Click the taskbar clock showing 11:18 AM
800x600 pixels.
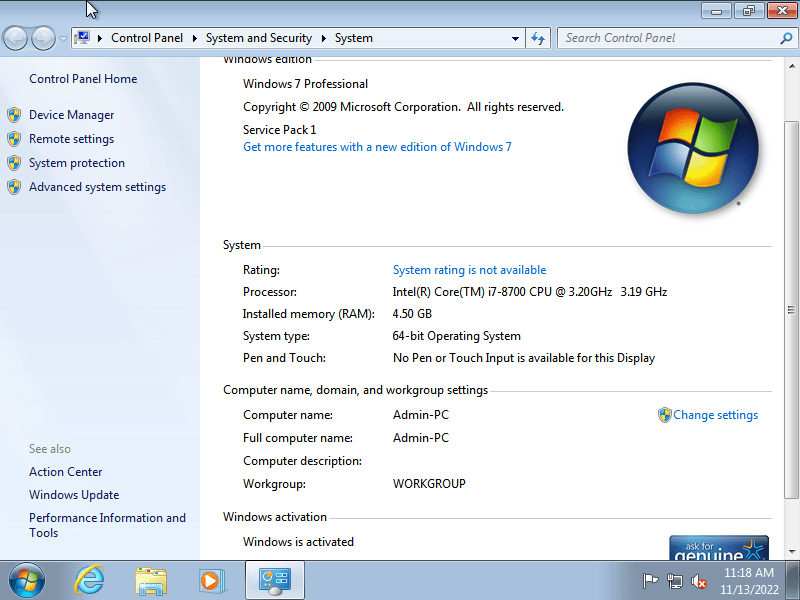749,581
